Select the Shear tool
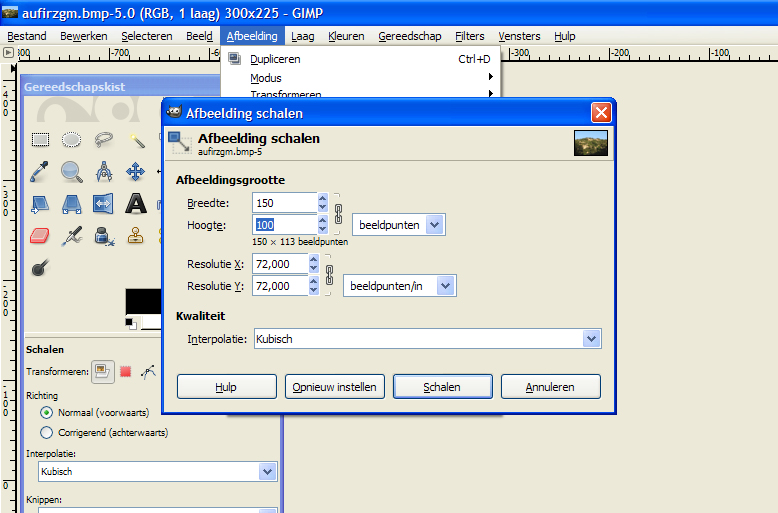 (40, 204)
